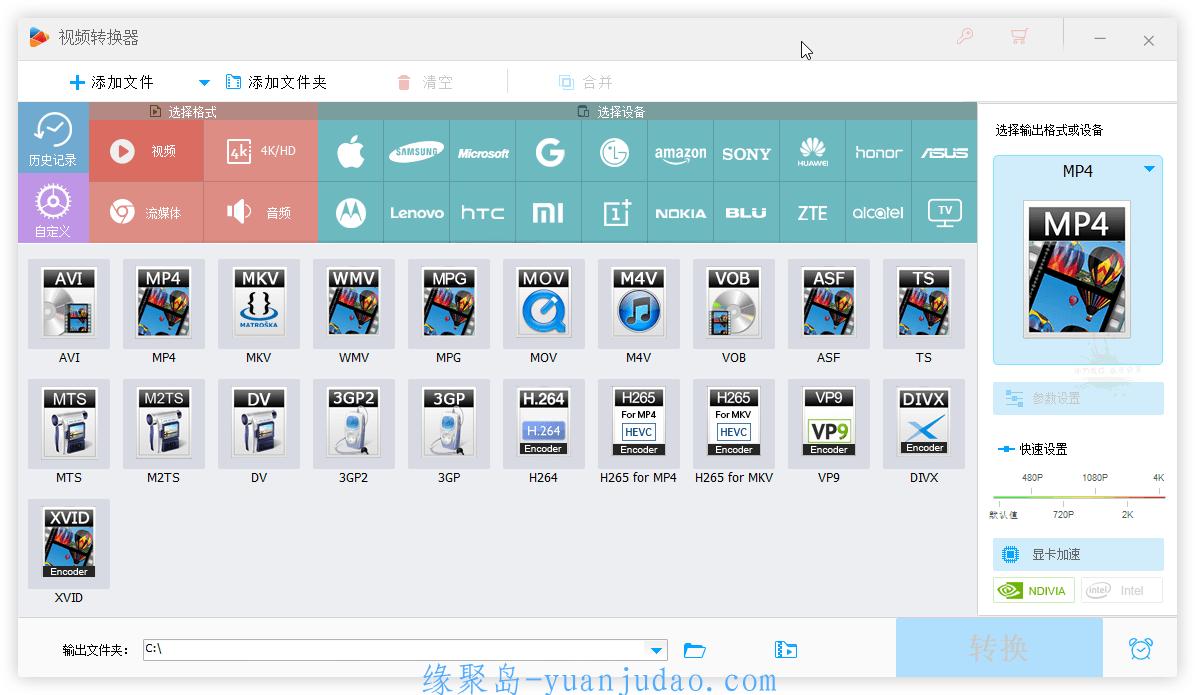This screenshot has width=1195, height=695.
Task: Pick the H264 encoder format
Action: (x=543, y=424)
